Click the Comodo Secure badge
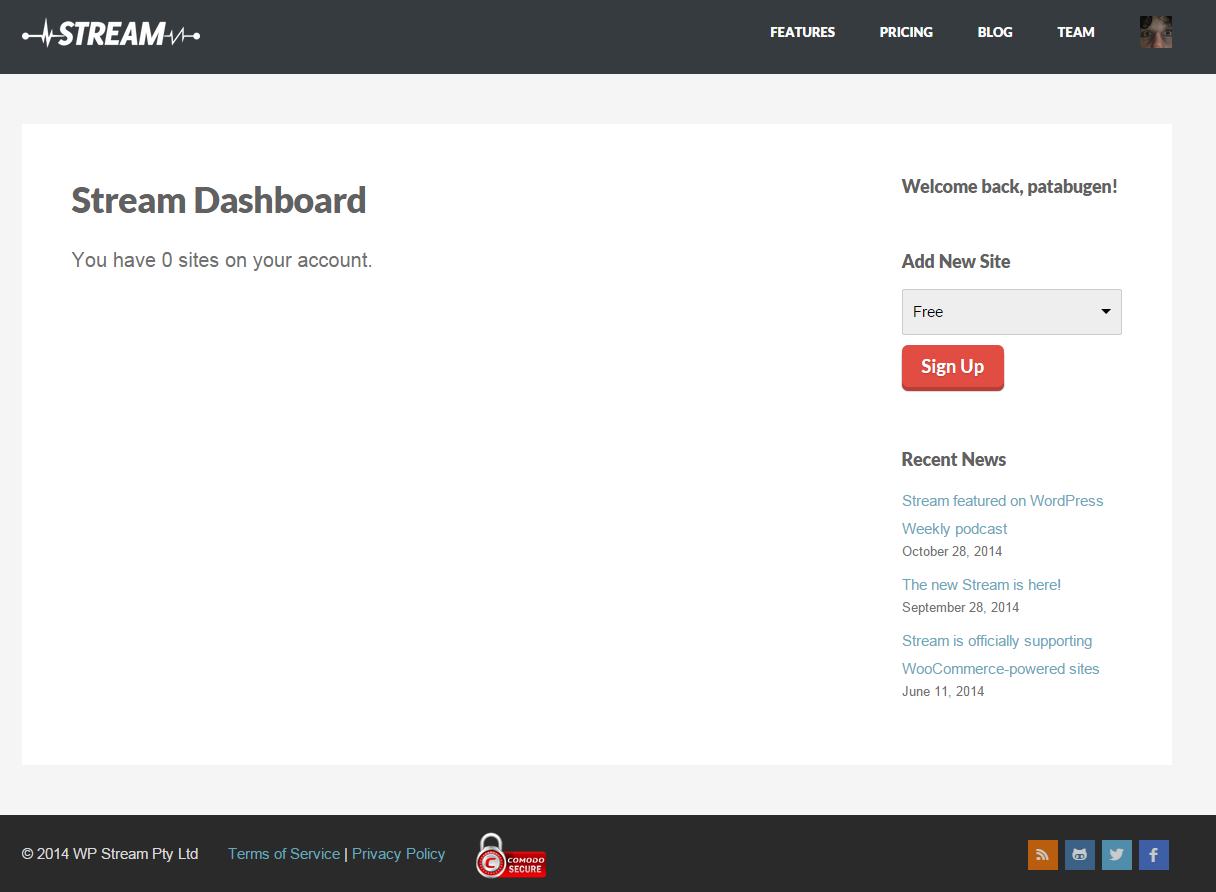 pos(510,856)
